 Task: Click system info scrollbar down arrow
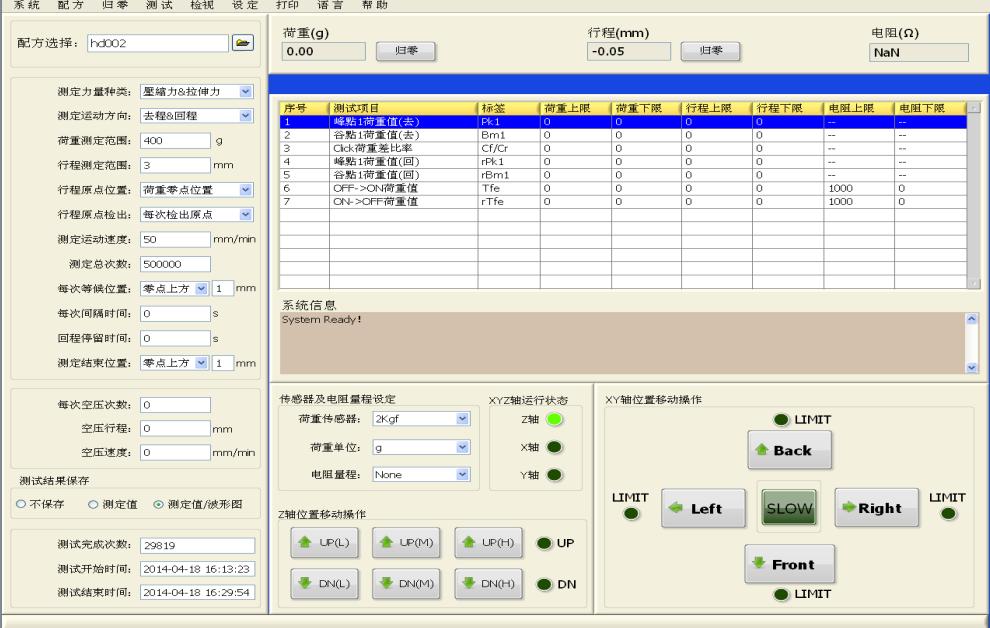pyautogui.click(x=972, y=367)
